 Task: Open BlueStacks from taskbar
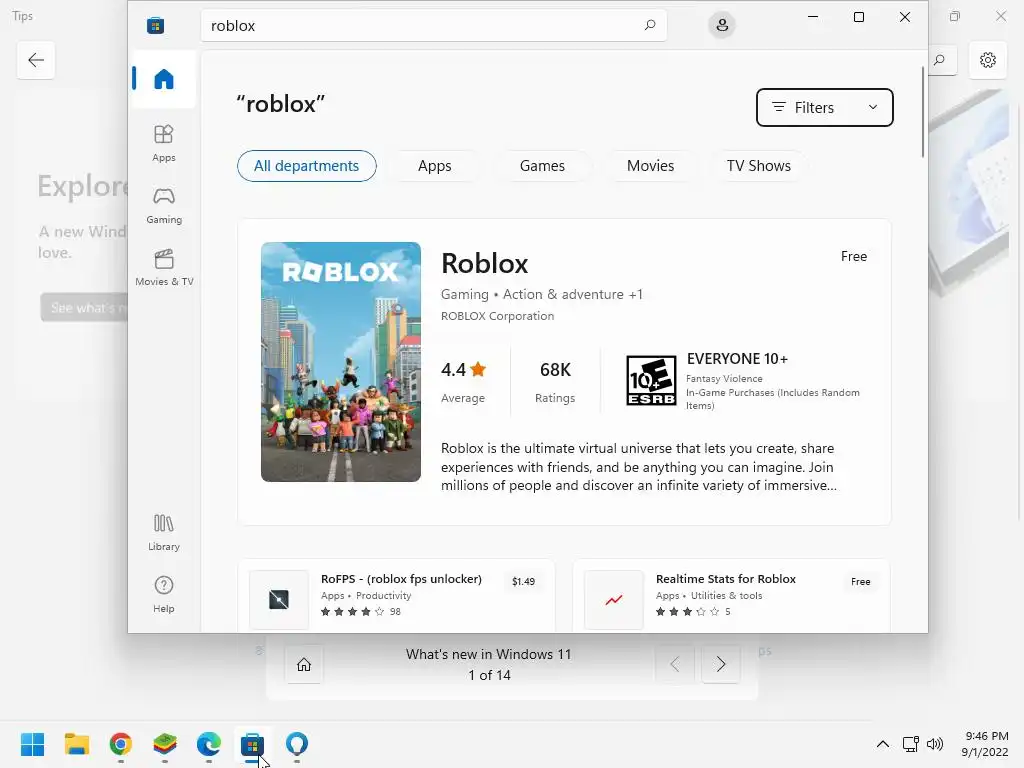coord(165,744)
